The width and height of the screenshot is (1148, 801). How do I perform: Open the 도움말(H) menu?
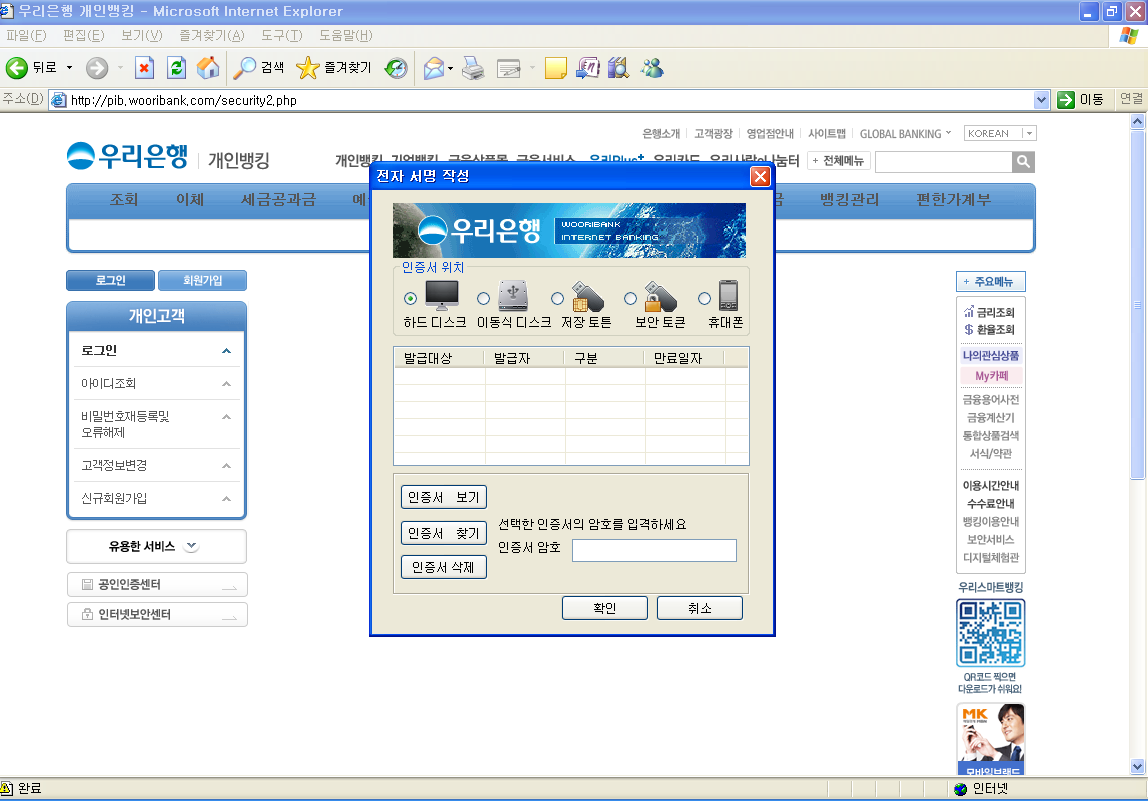(x=346, y=35)
